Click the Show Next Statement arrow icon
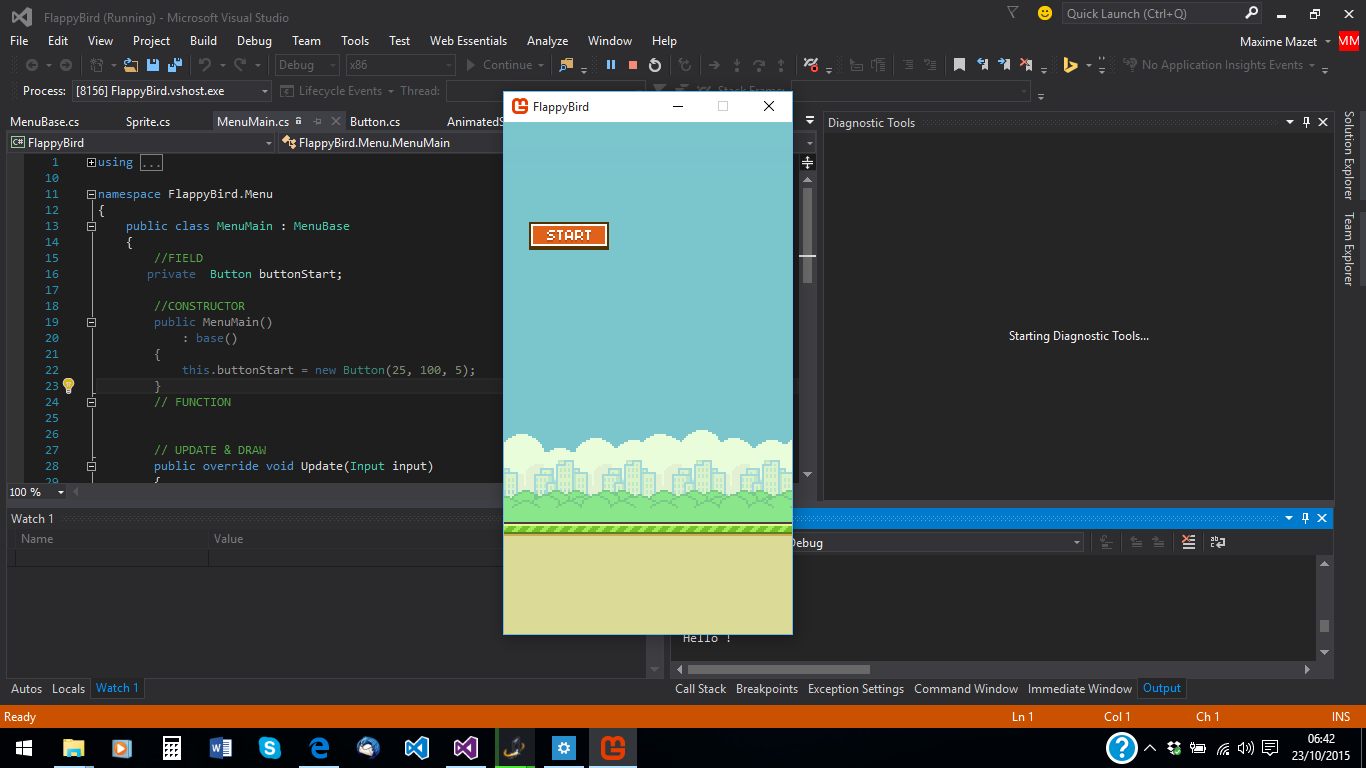The width and height of the screenshot is (1366, 768). 714,63
